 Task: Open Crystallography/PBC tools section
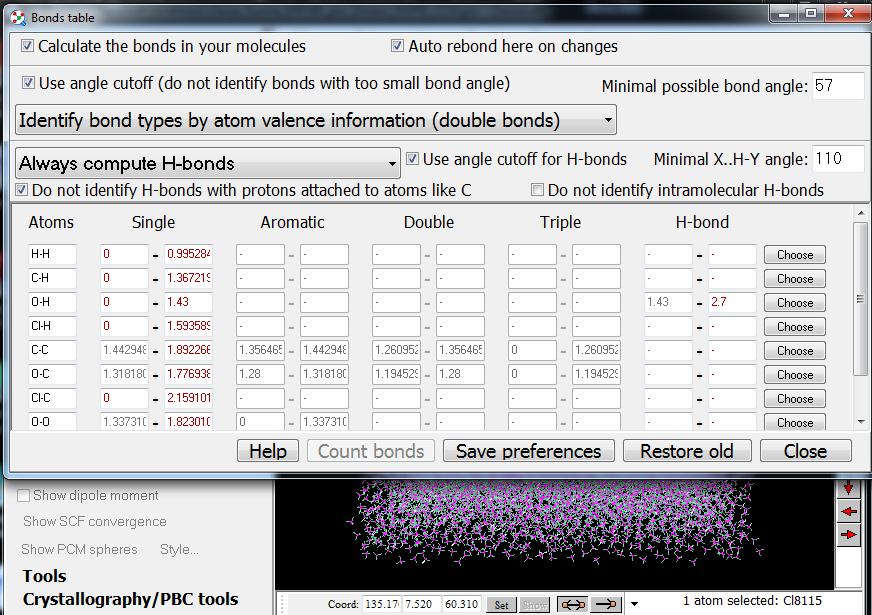(130, 600)
